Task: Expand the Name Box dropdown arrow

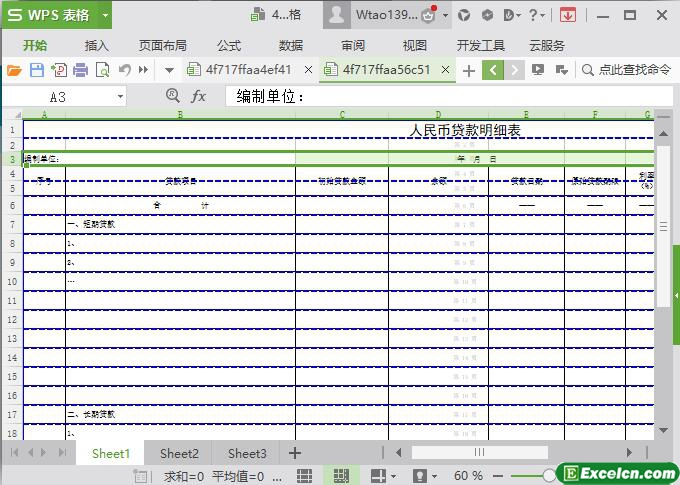Action: (121, 96)
